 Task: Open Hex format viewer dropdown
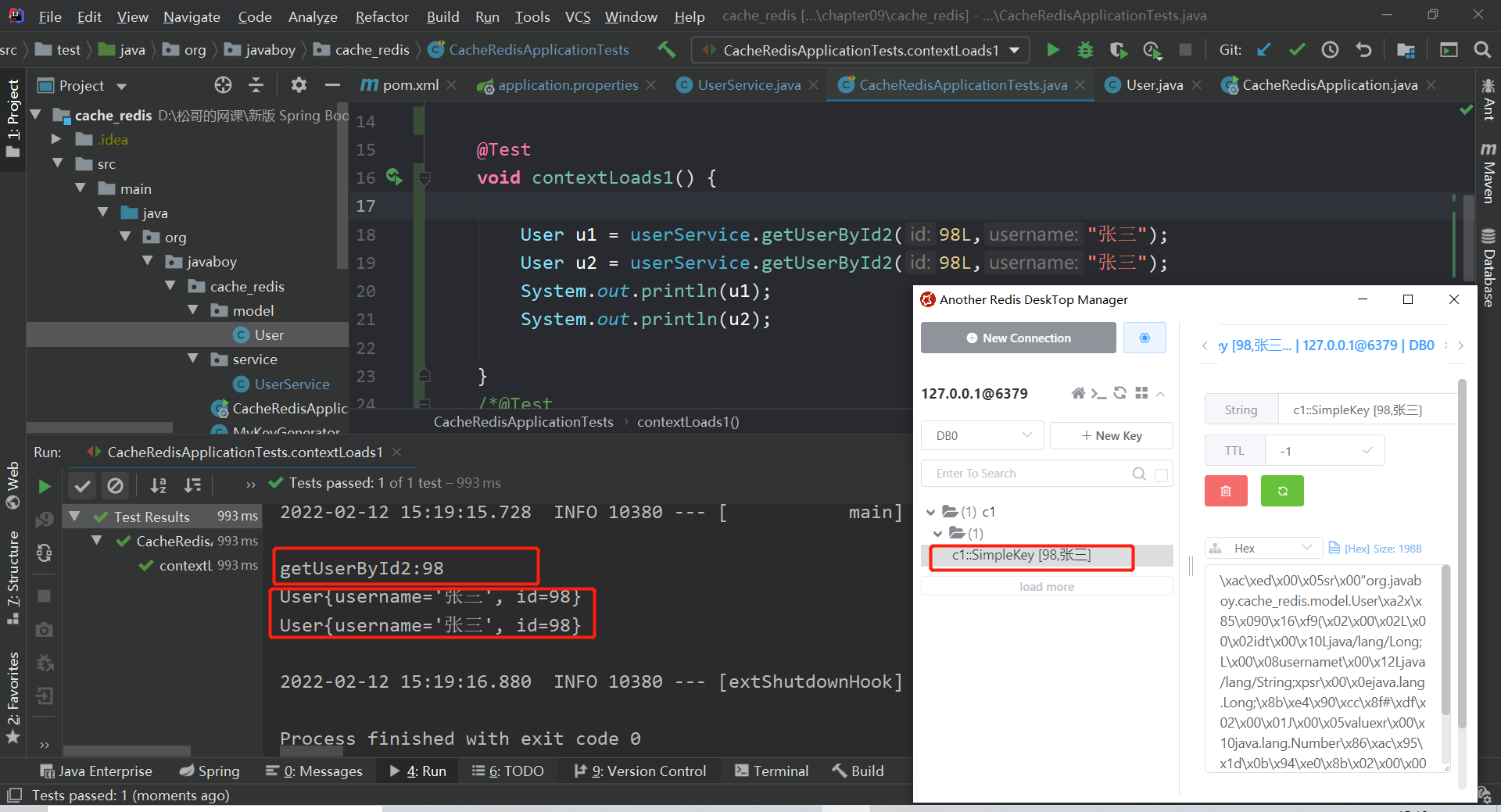pyautogui.click(x=1263, y=548)
